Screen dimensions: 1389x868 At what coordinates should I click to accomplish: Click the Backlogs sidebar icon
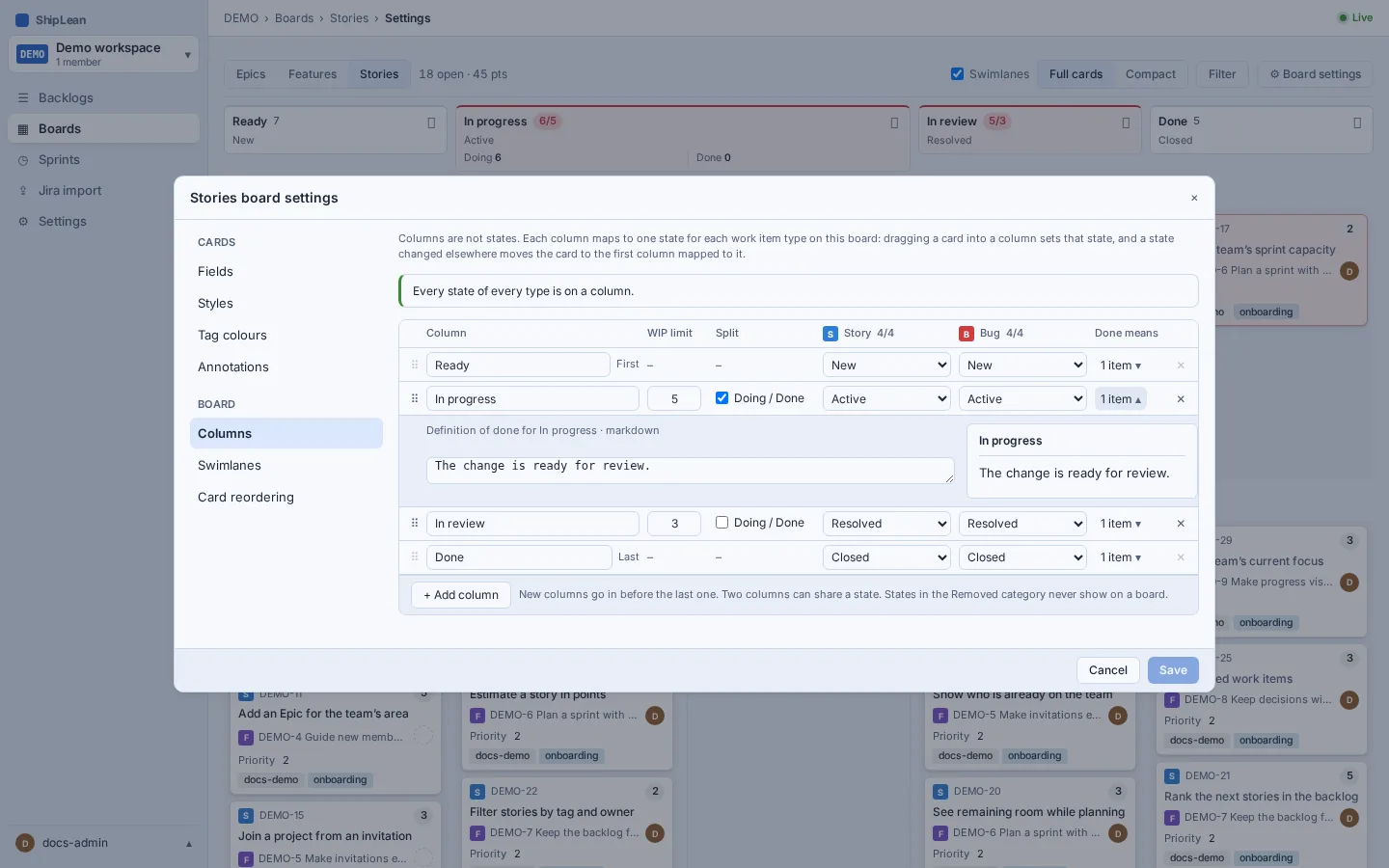(23, 98)
